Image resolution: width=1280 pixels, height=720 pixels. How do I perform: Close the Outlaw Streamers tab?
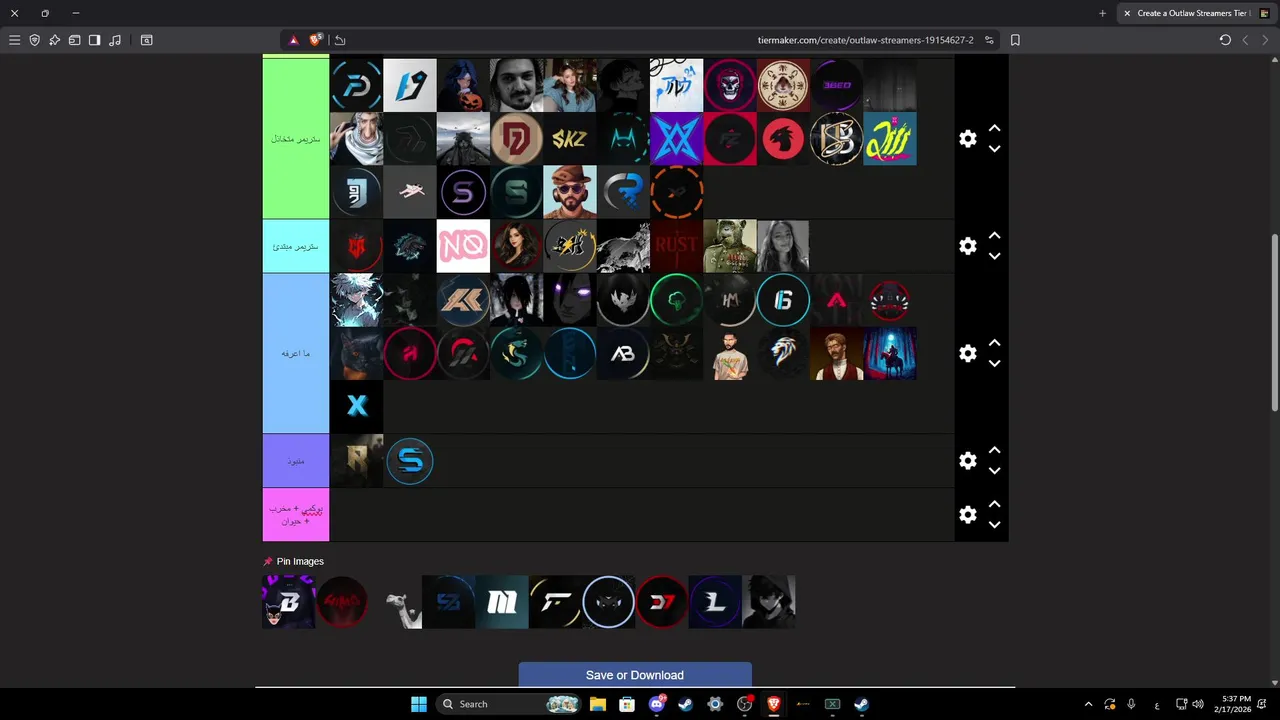[x=1127, y=13]
